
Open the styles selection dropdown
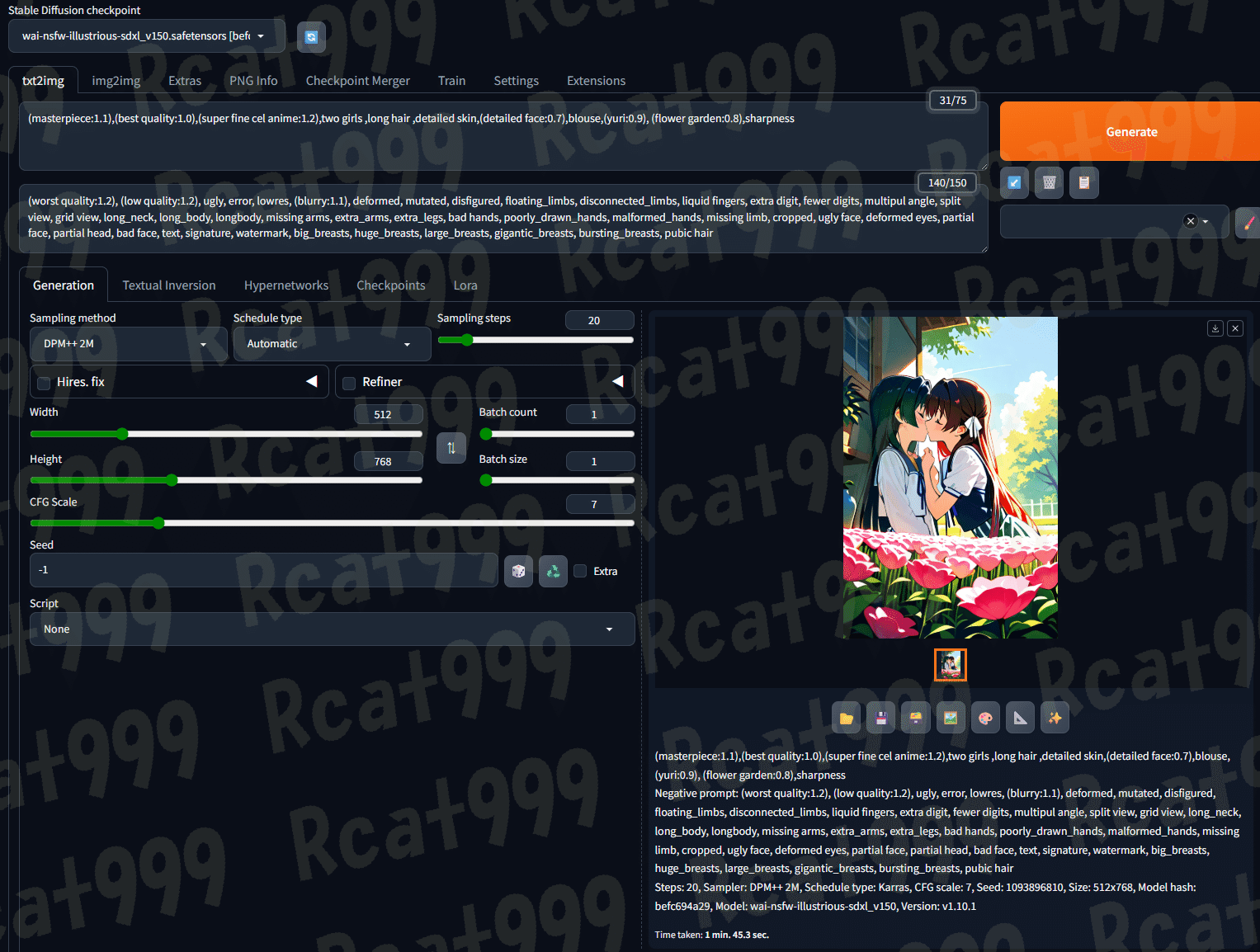coord(1114,222)
